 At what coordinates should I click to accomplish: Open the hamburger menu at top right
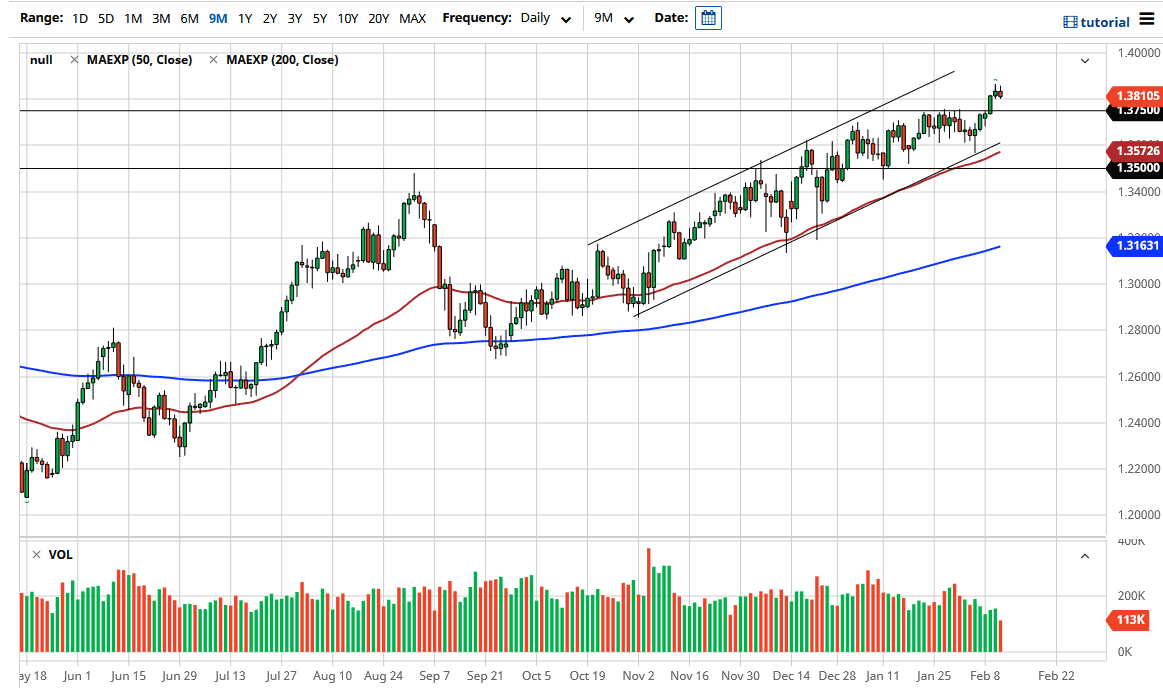1148,20
